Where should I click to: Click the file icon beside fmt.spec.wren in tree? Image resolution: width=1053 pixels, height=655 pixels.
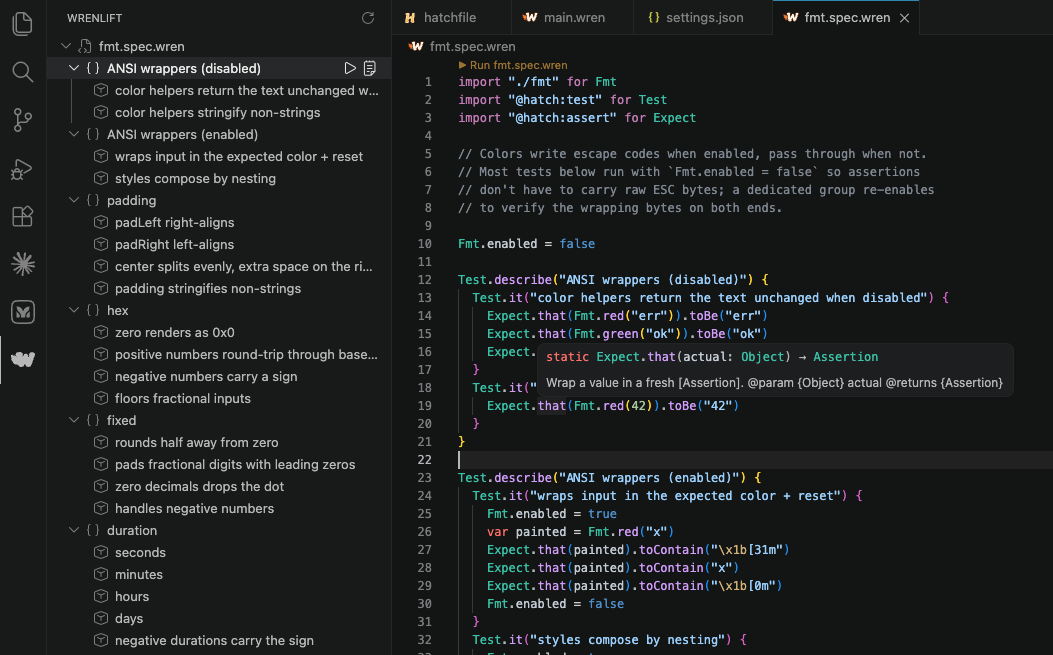click(85, 46)
